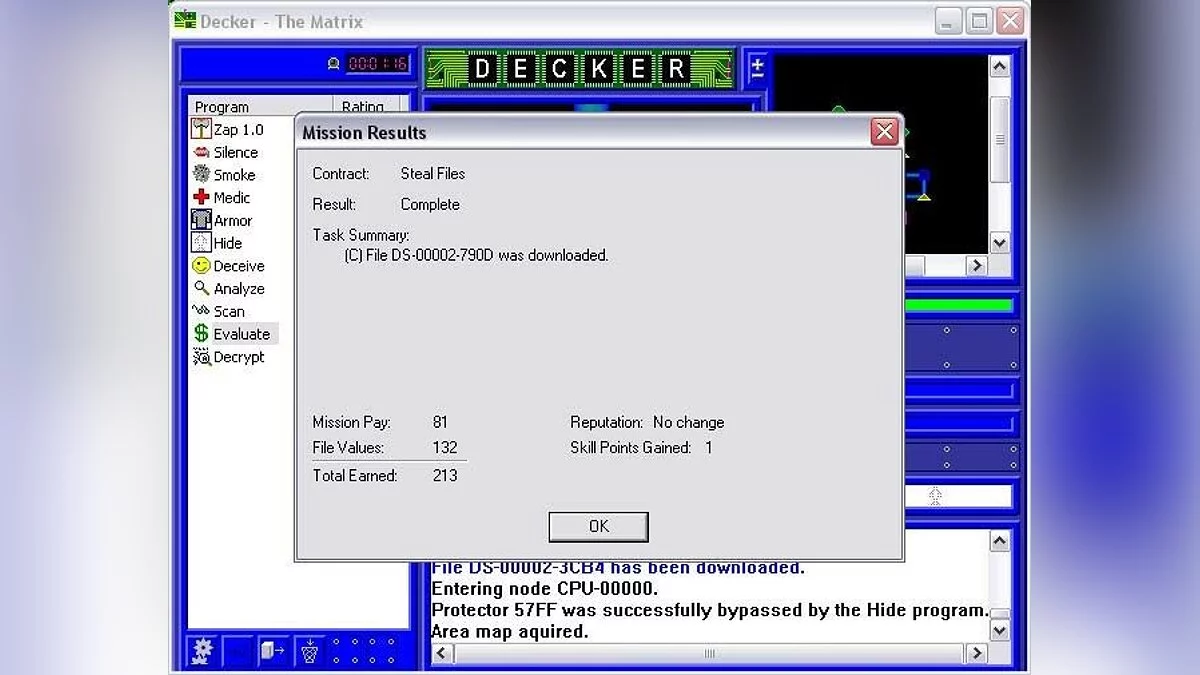Click the green health progress bar
Viewport: 1200px width, 675px height.
958,306
